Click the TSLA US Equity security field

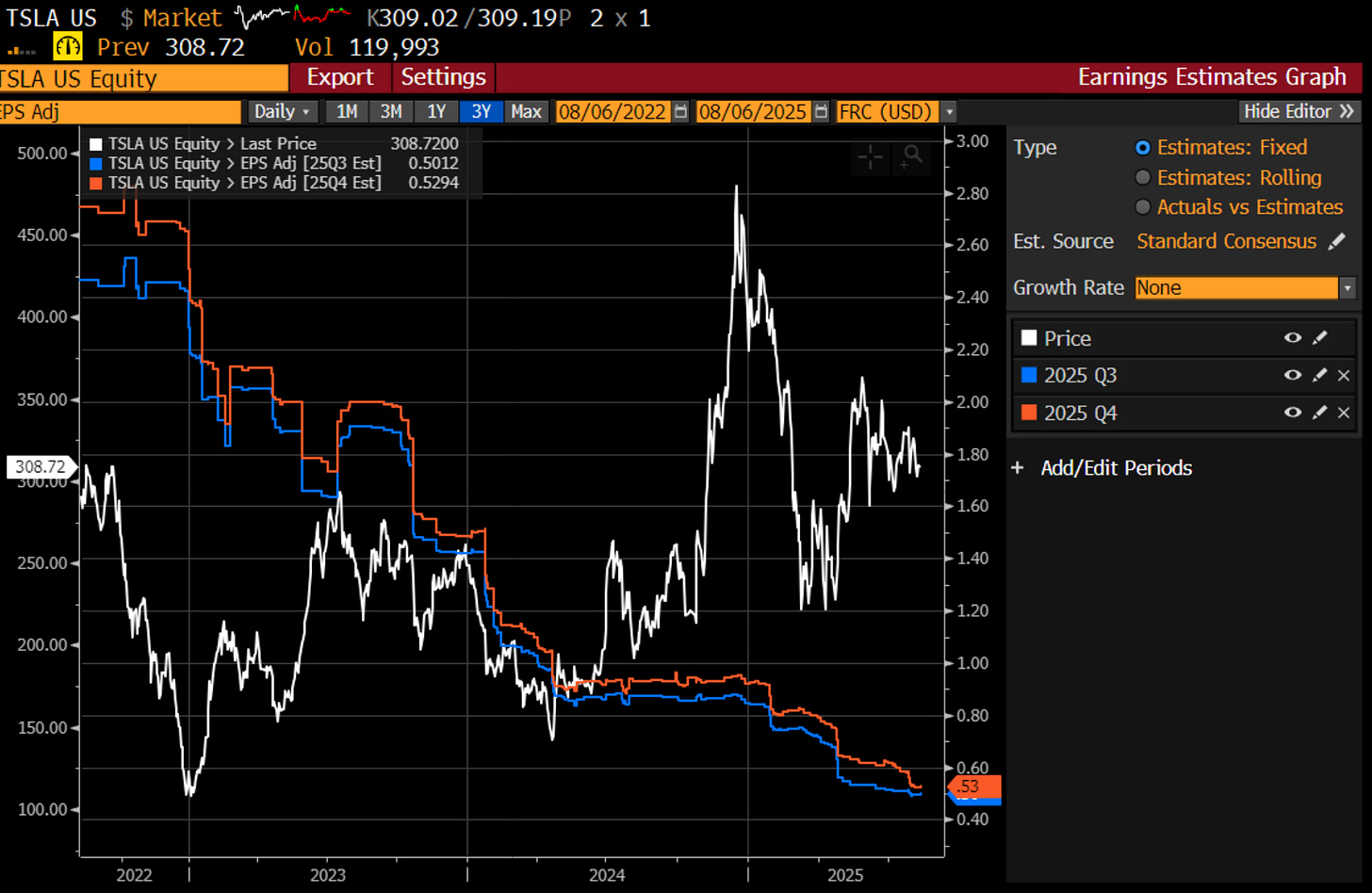coord(143,78)
